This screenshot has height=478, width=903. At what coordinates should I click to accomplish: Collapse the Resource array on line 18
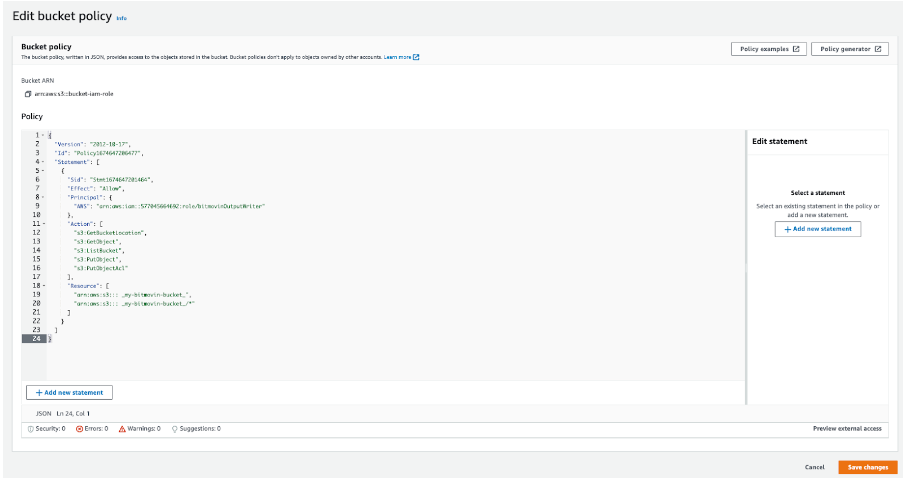[x=43, y=286]
